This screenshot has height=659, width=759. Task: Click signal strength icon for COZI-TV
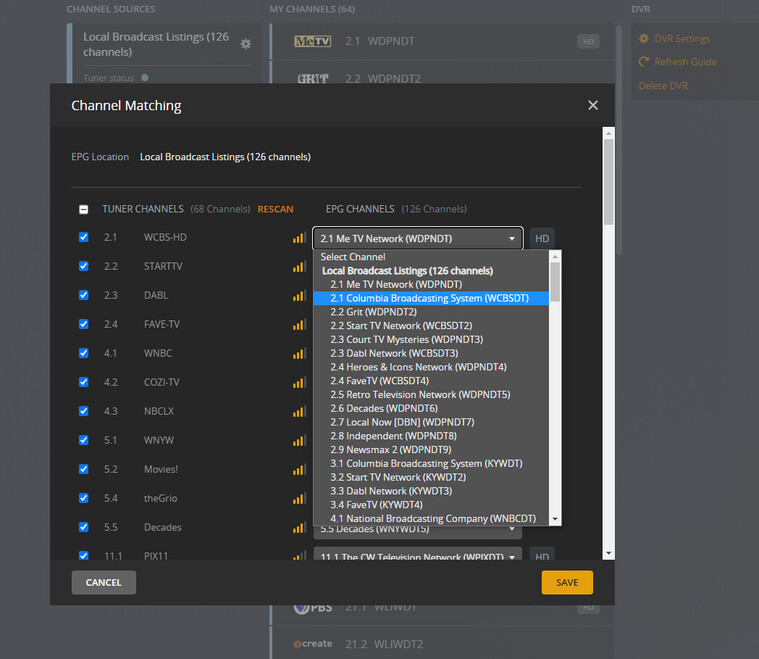click(299, 383)
